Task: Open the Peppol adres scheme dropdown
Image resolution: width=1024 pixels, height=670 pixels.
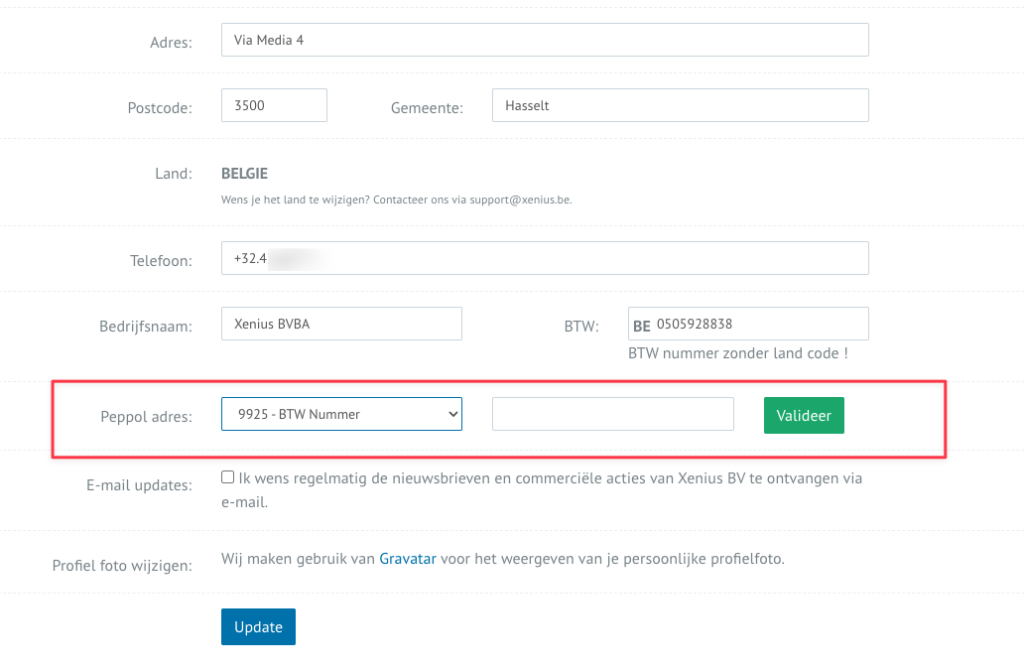Action: tap(341, 414)
